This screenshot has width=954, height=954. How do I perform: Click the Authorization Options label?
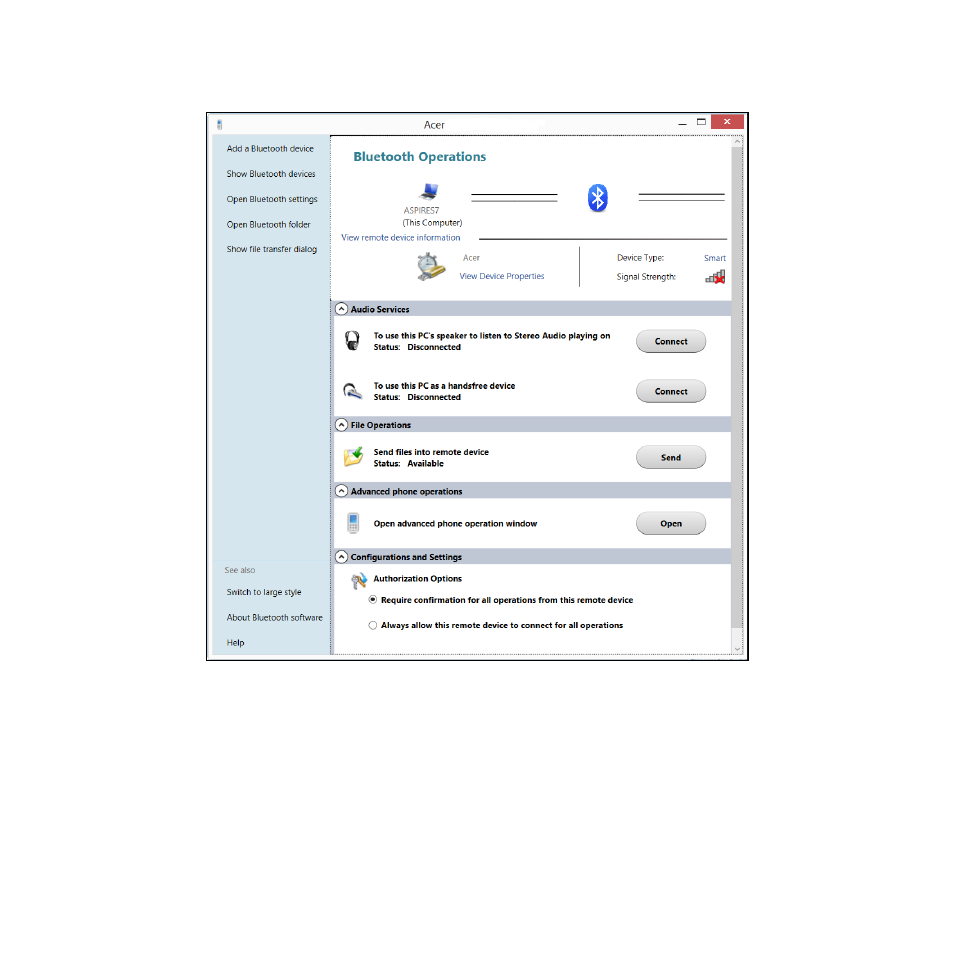point(417,579)
